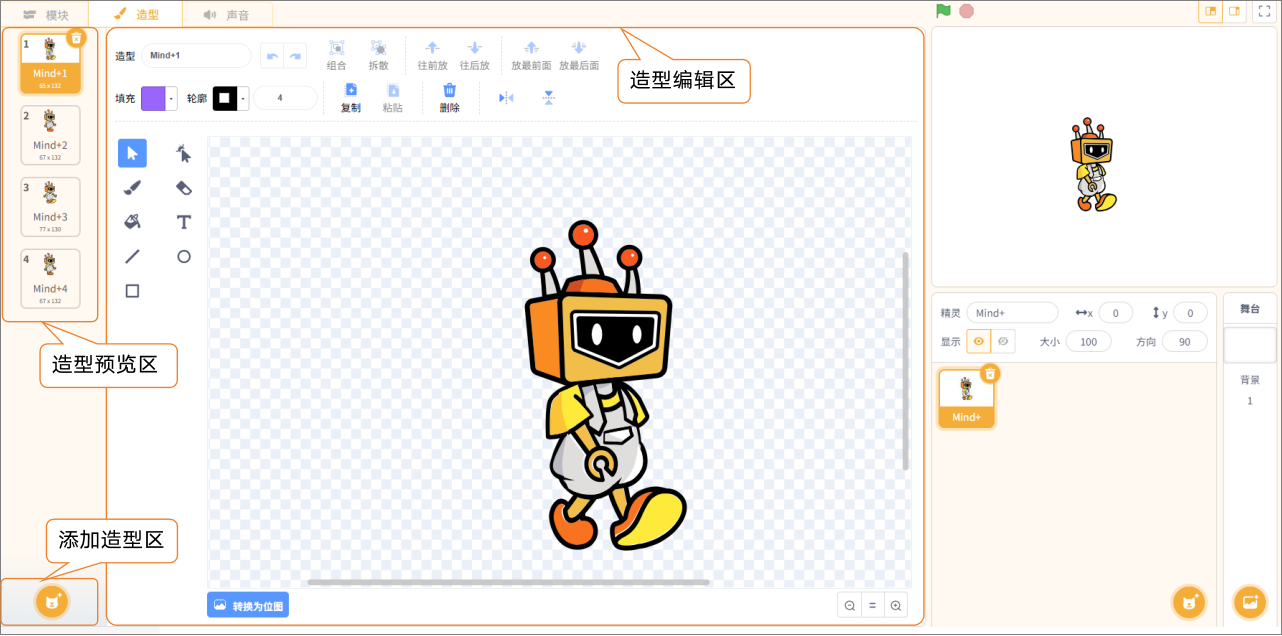The width and height of the screenshot is (1282, 636).
Task: Click the flip horizontal icon
Action: tap(506, 97)
